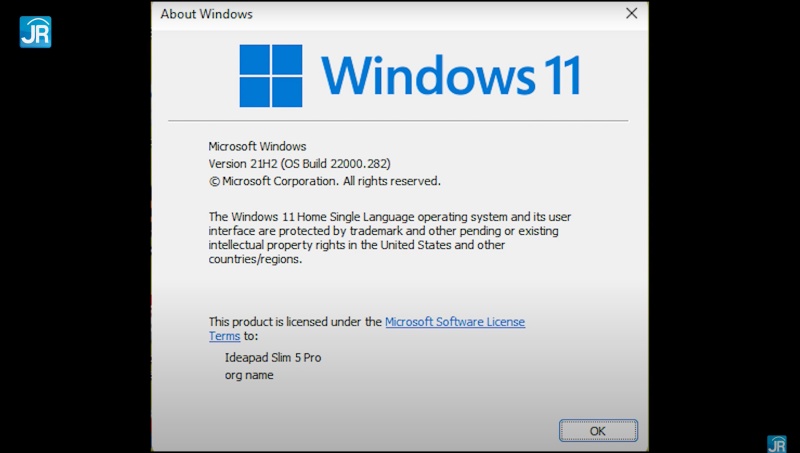Click the "Microsoft Windows" text line
Image resolution: width=800 pixels, height=453 pixels.
click(257, 146)
